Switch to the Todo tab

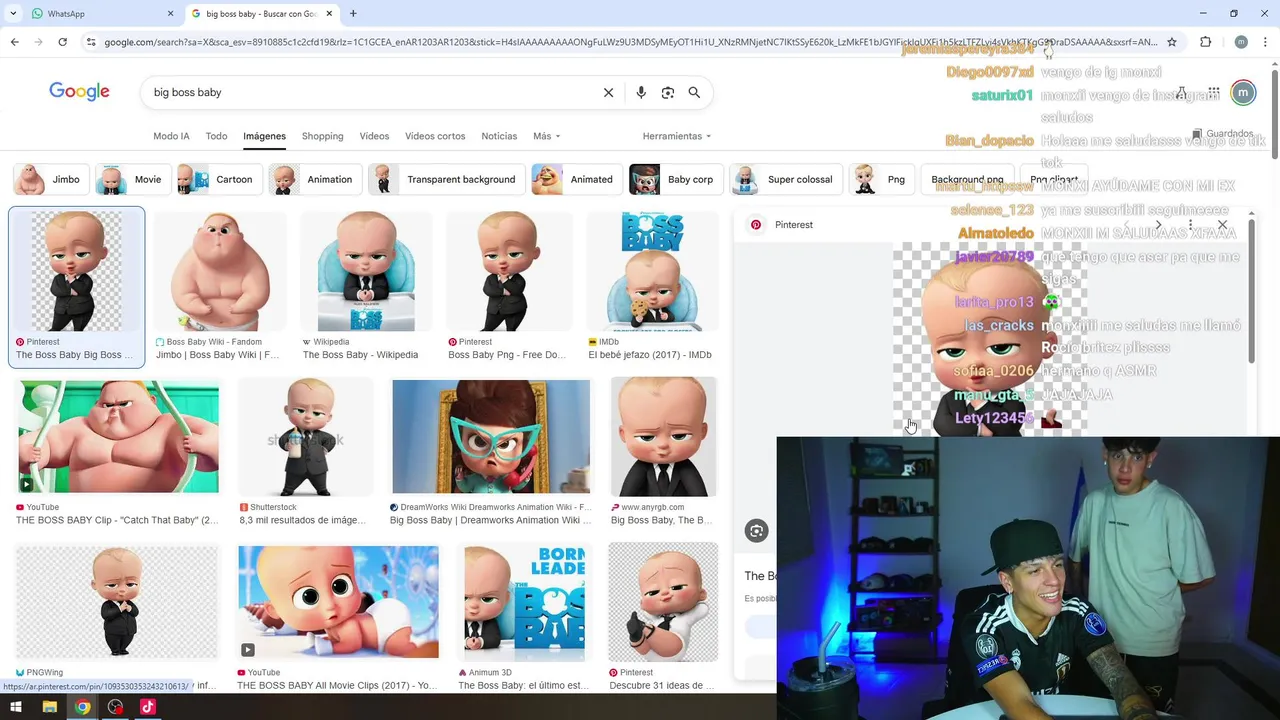216,136
